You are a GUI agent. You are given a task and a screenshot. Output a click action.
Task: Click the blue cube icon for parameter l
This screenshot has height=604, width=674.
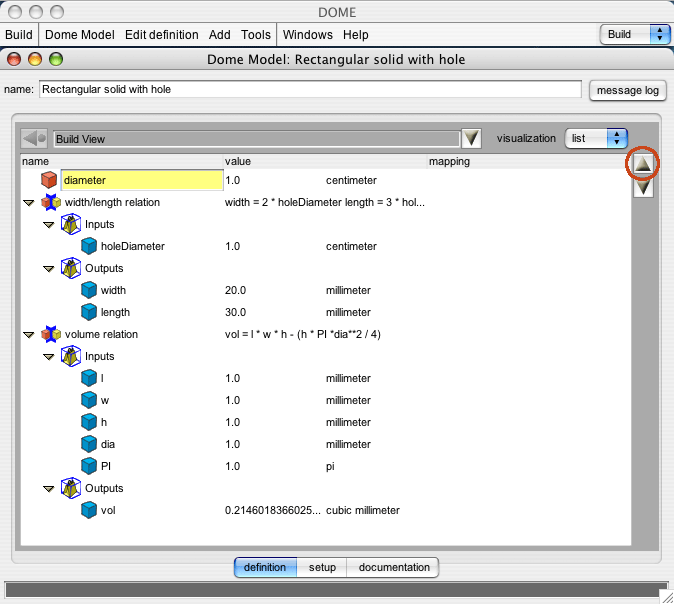pyautogui.click(x=89, y=378)
